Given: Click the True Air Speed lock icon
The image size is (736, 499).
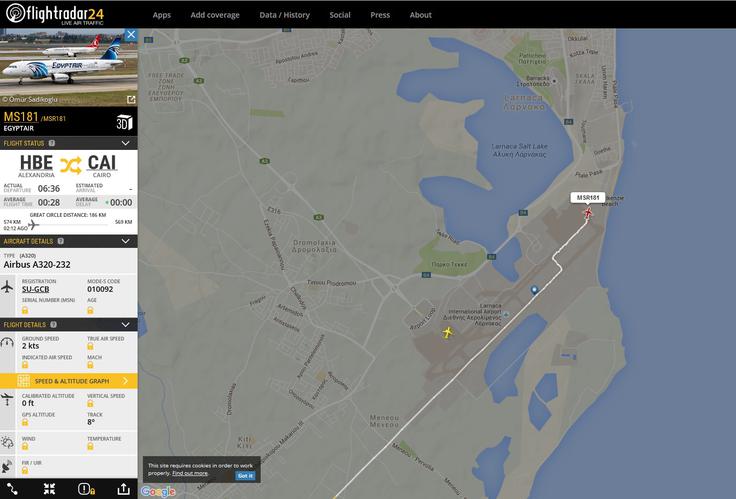Looking at the screenshot, I should (90, 346).
